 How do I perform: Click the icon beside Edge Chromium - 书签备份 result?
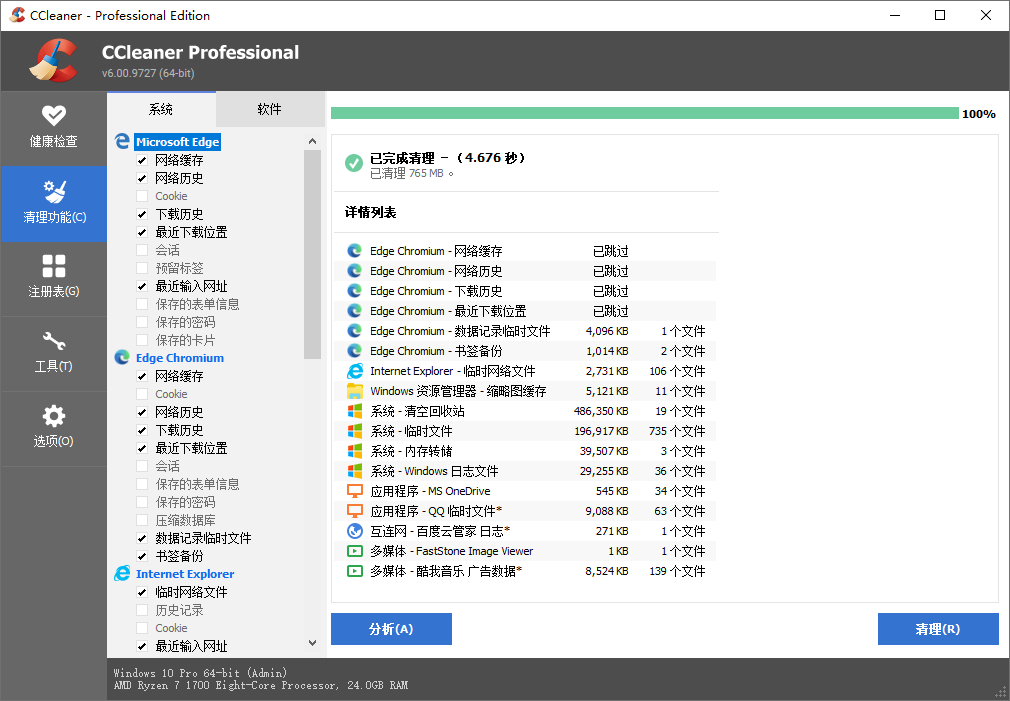coord(354,350)
